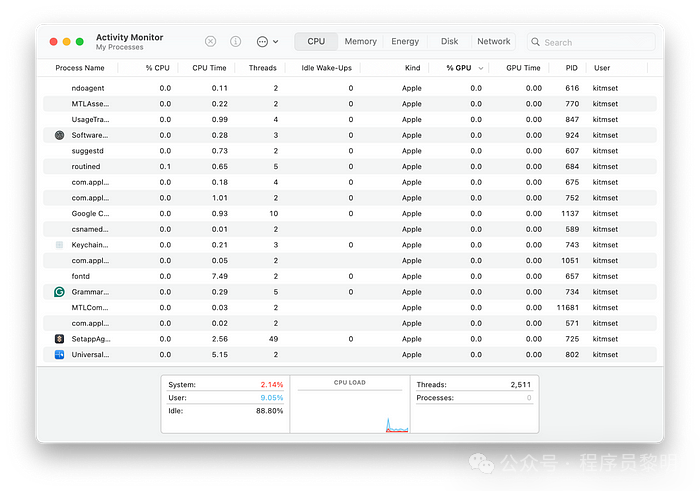Switch to the Energy tab
Viewport: 700px width, 491px height.
[405, 42]
